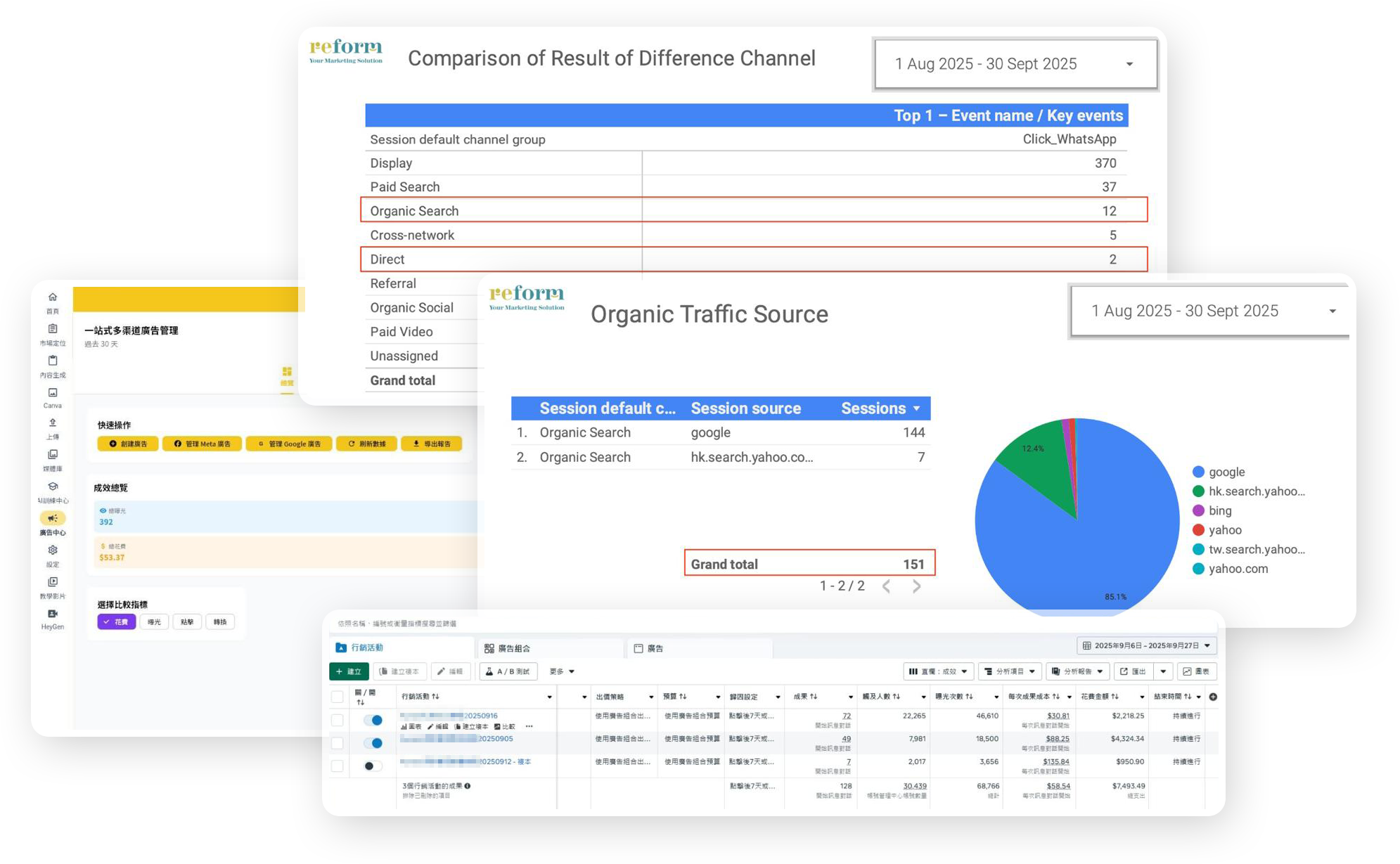Toggle off the 20250916 campaign switch
The width and height of the screenshot is (1400, 864).
pos(373,720)
